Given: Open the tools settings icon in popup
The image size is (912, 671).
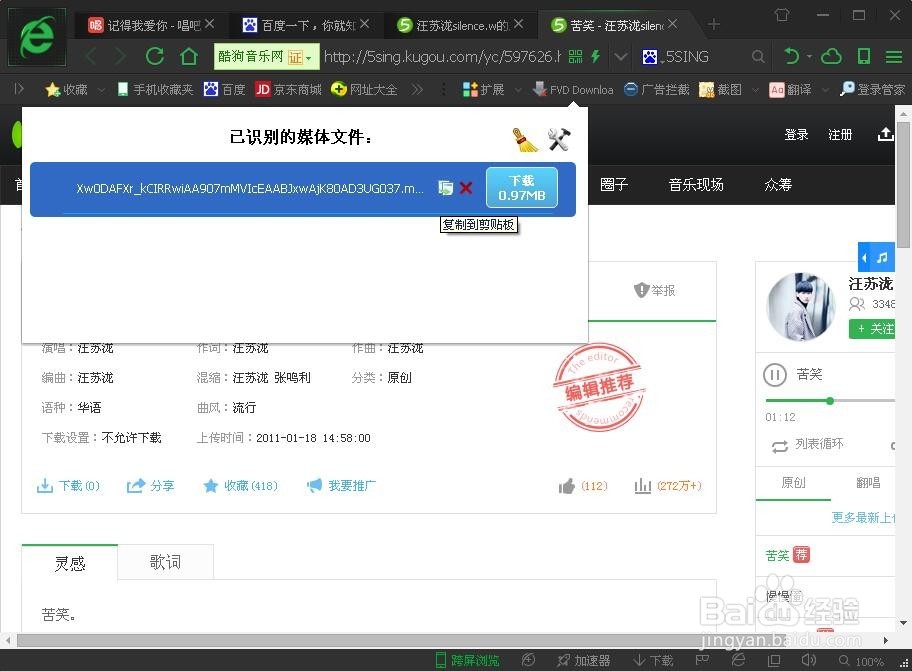Looking at the screenshot, I should [x=559, y=139].
